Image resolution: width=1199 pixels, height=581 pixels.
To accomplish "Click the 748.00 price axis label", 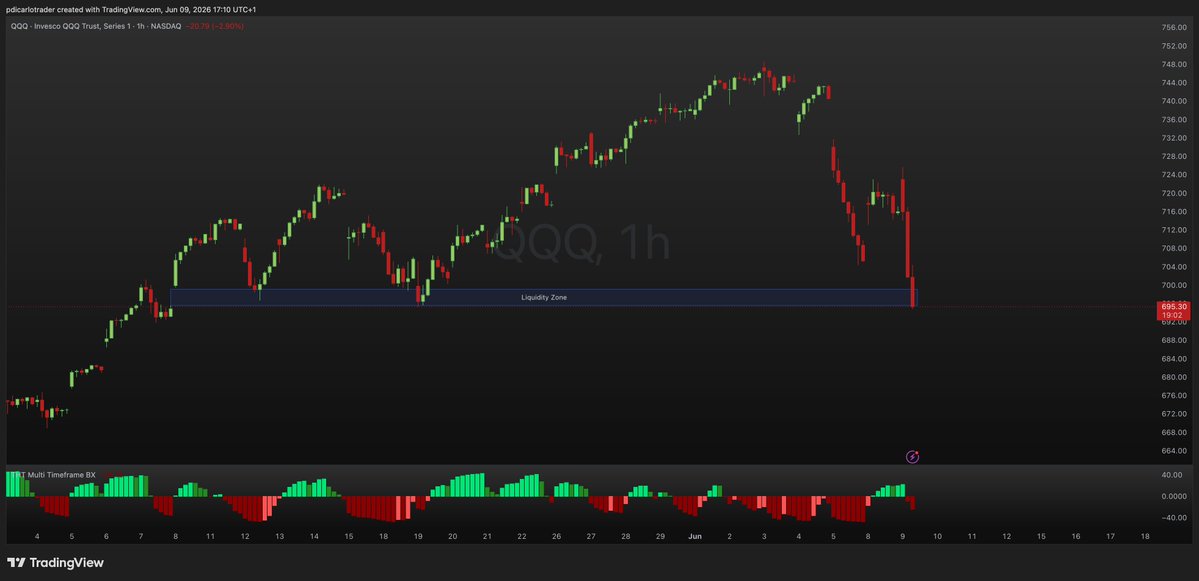I will 1173,64.
